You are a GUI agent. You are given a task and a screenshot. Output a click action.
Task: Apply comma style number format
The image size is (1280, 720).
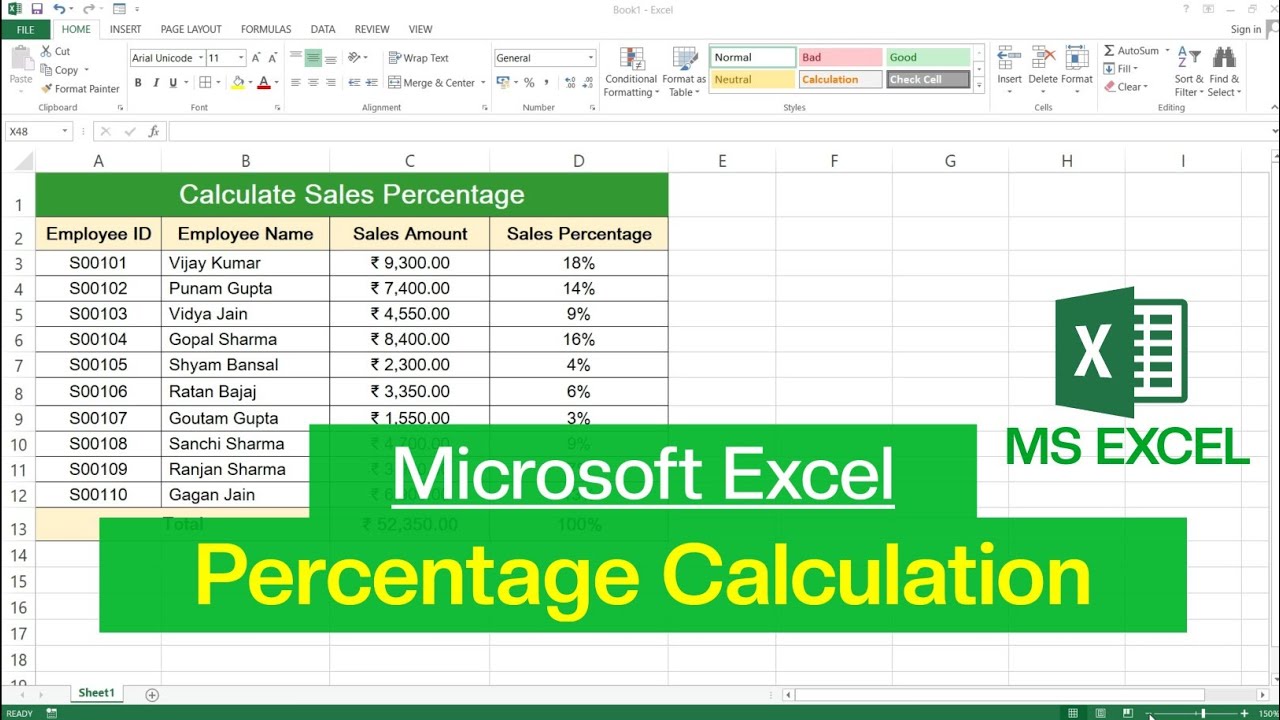[546, 83]
